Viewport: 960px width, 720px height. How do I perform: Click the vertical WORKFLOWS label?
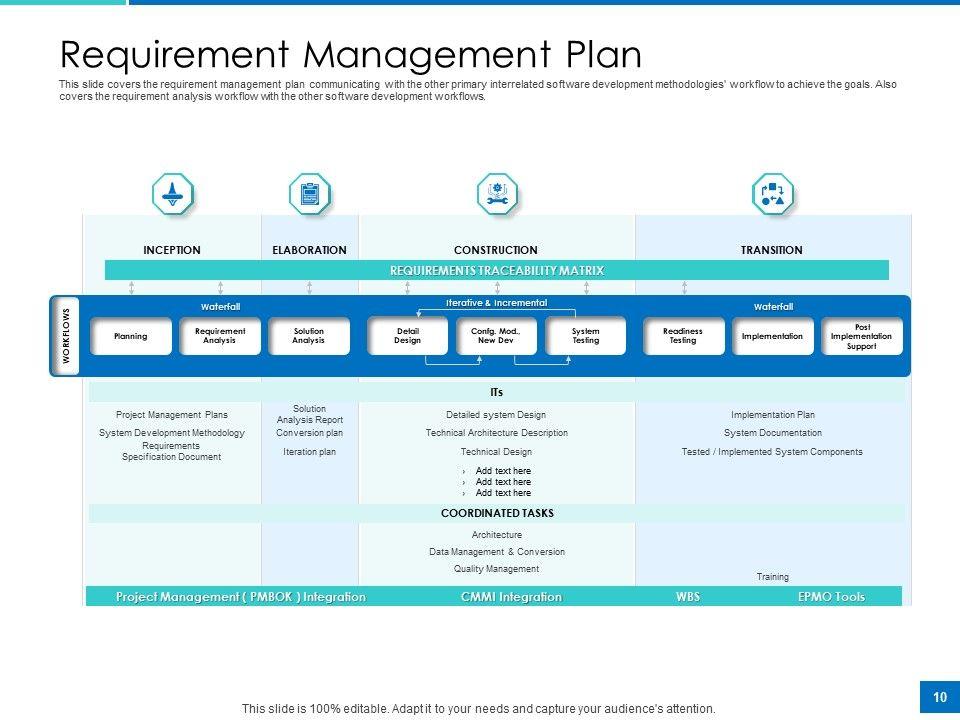coord(66,336)
